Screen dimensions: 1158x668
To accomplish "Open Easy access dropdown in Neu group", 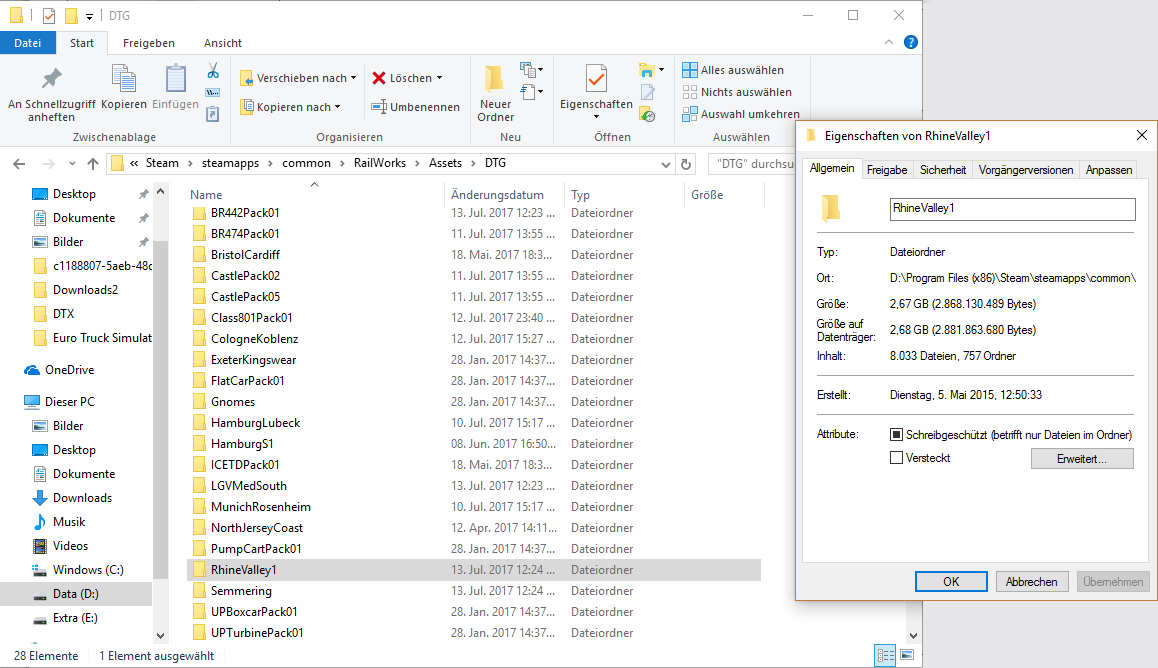I will 531,92.
